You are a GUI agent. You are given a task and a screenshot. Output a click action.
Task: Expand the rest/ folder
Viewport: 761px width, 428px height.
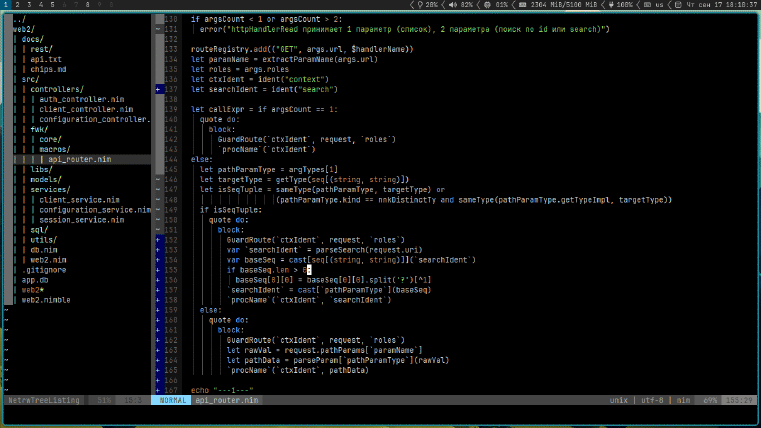(x=41, y=49)
